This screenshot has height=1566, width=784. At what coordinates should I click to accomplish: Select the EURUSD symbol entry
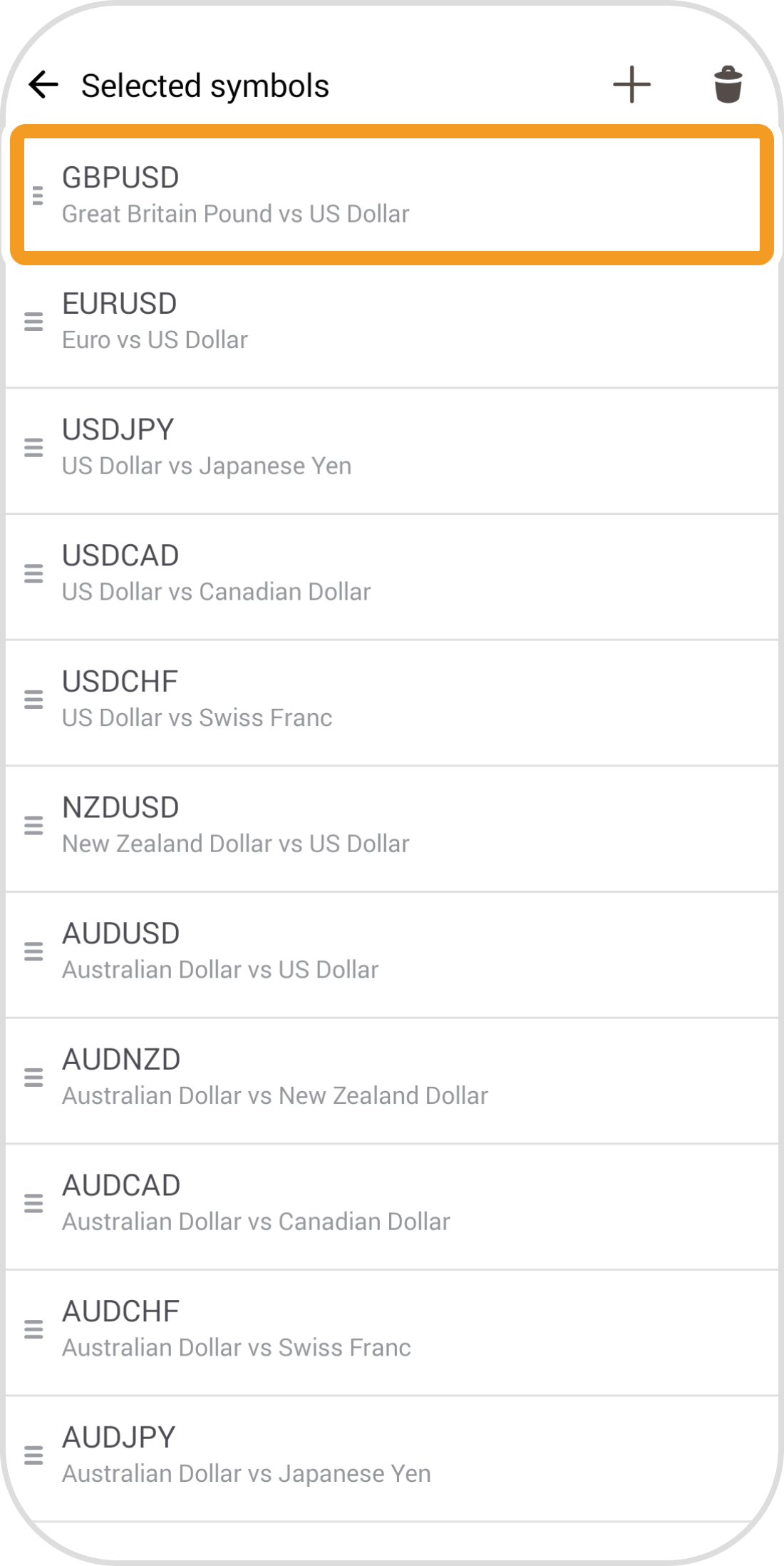(x=392, y=322)
